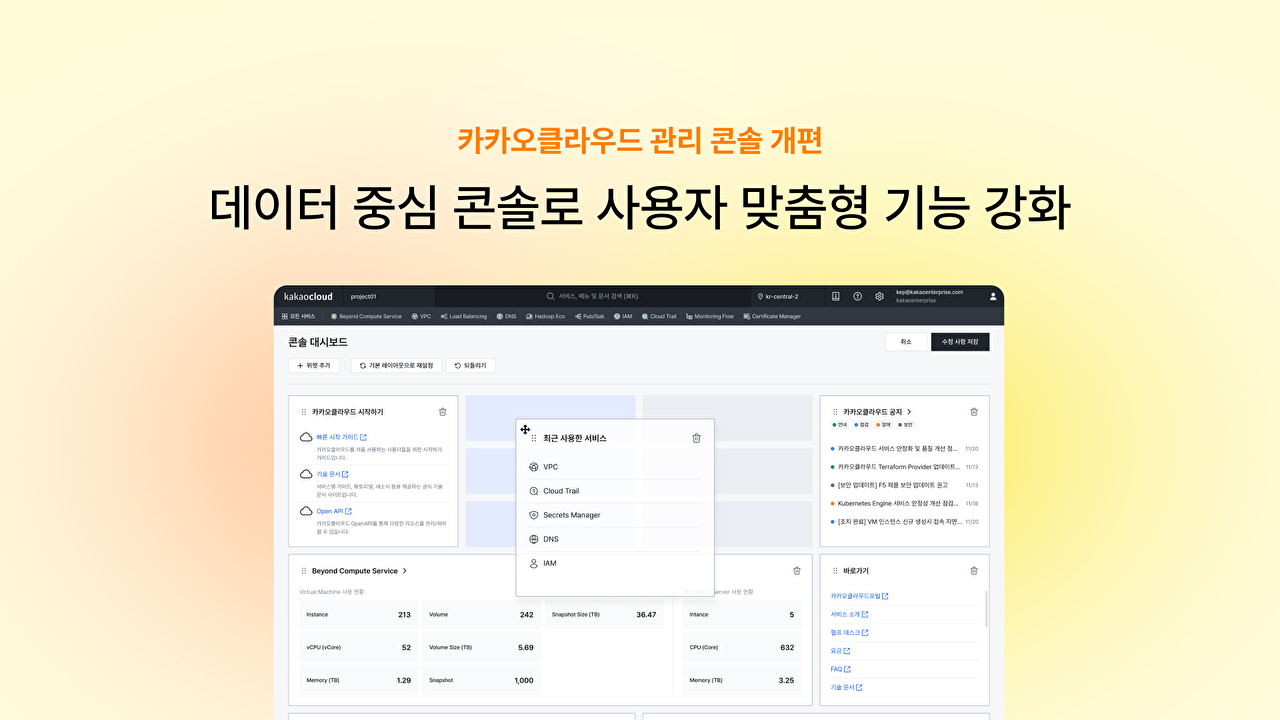Screen dimensions: 1280x720
Task: Toggle the 점검 notice filter
Action: [x=862, y=424]
